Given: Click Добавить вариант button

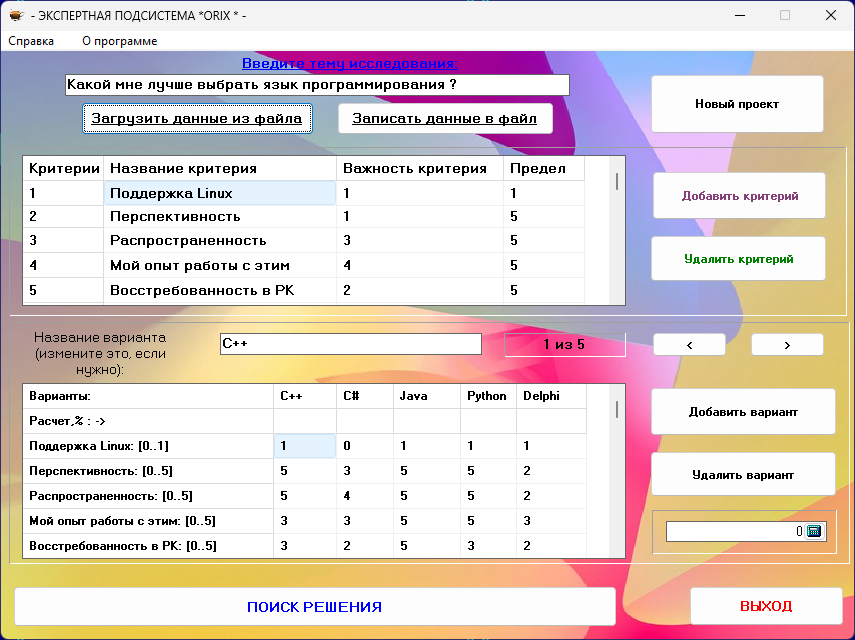Looking at the screenshot, I should click(743, 412).
